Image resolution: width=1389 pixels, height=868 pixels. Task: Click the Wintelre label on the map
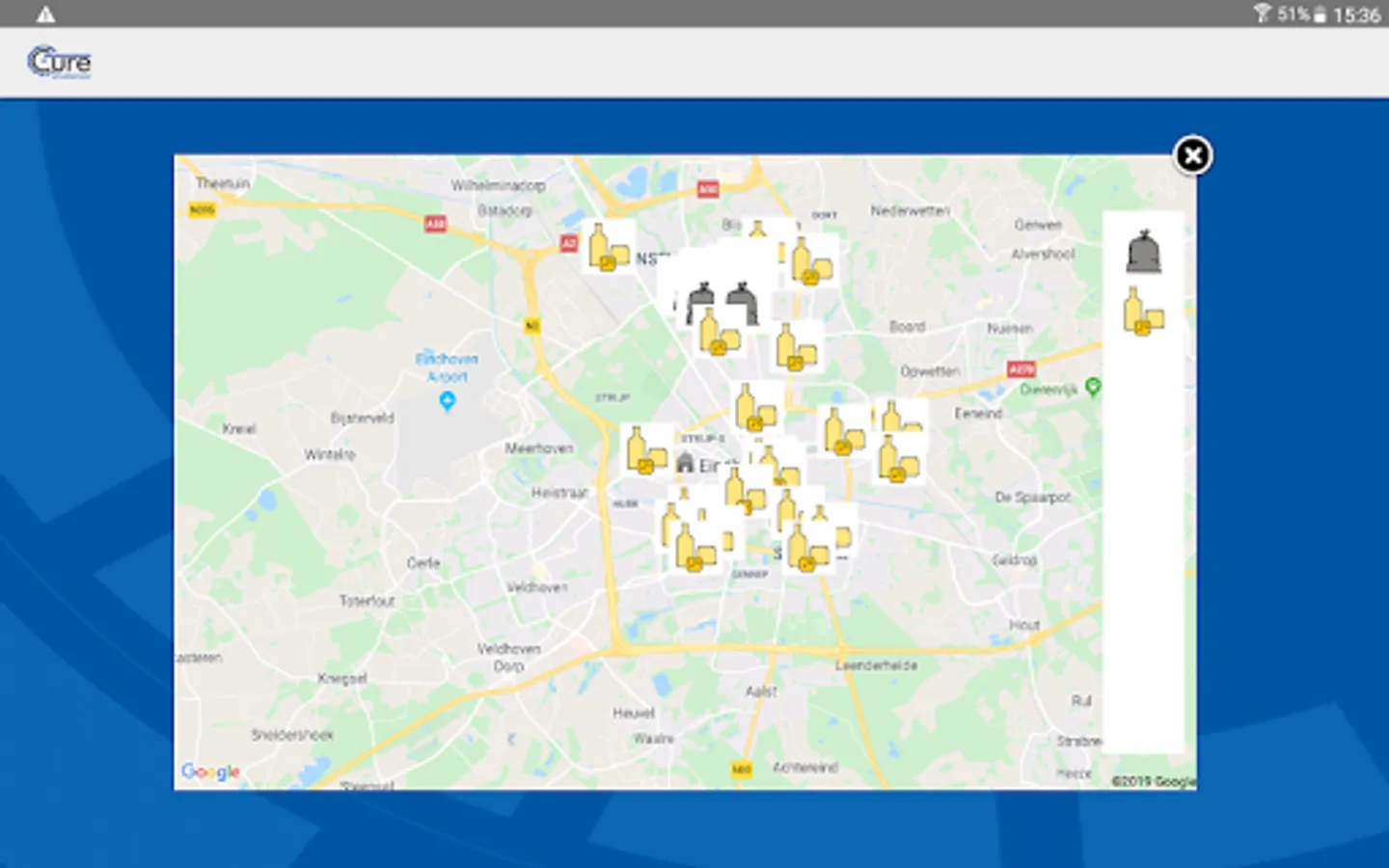329,453
